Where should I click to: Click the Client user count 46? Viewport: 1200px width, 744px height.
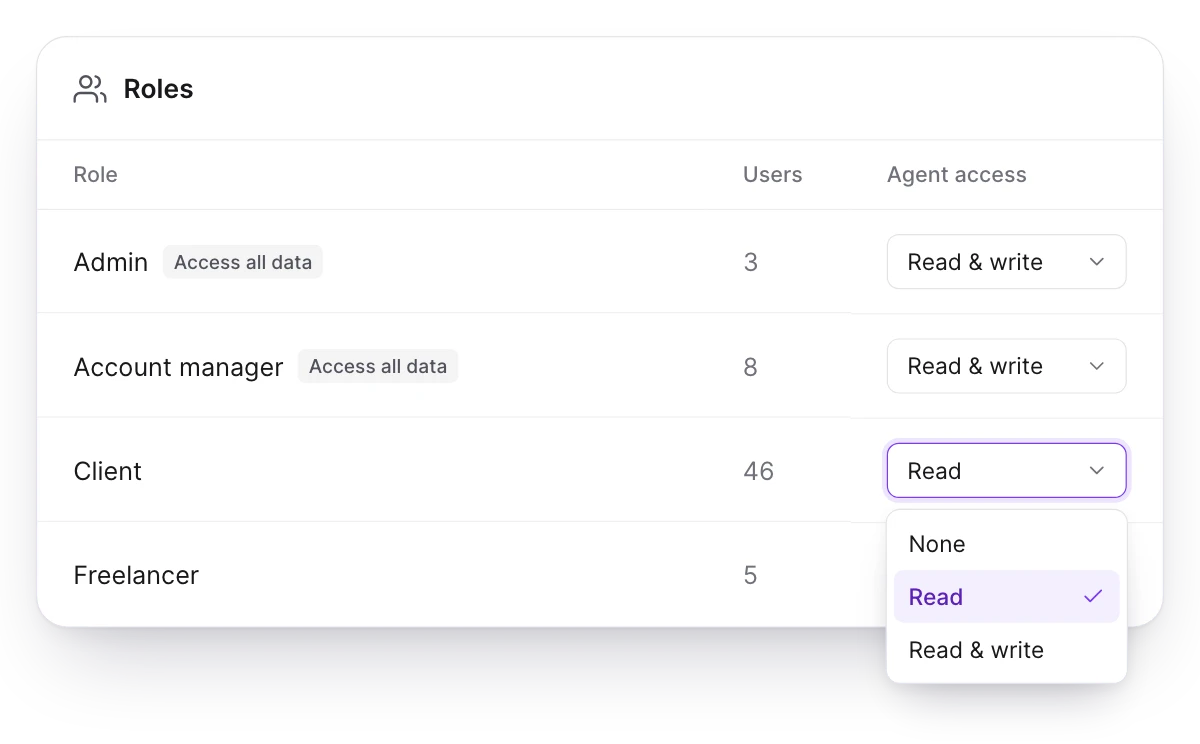click(759, 471)
